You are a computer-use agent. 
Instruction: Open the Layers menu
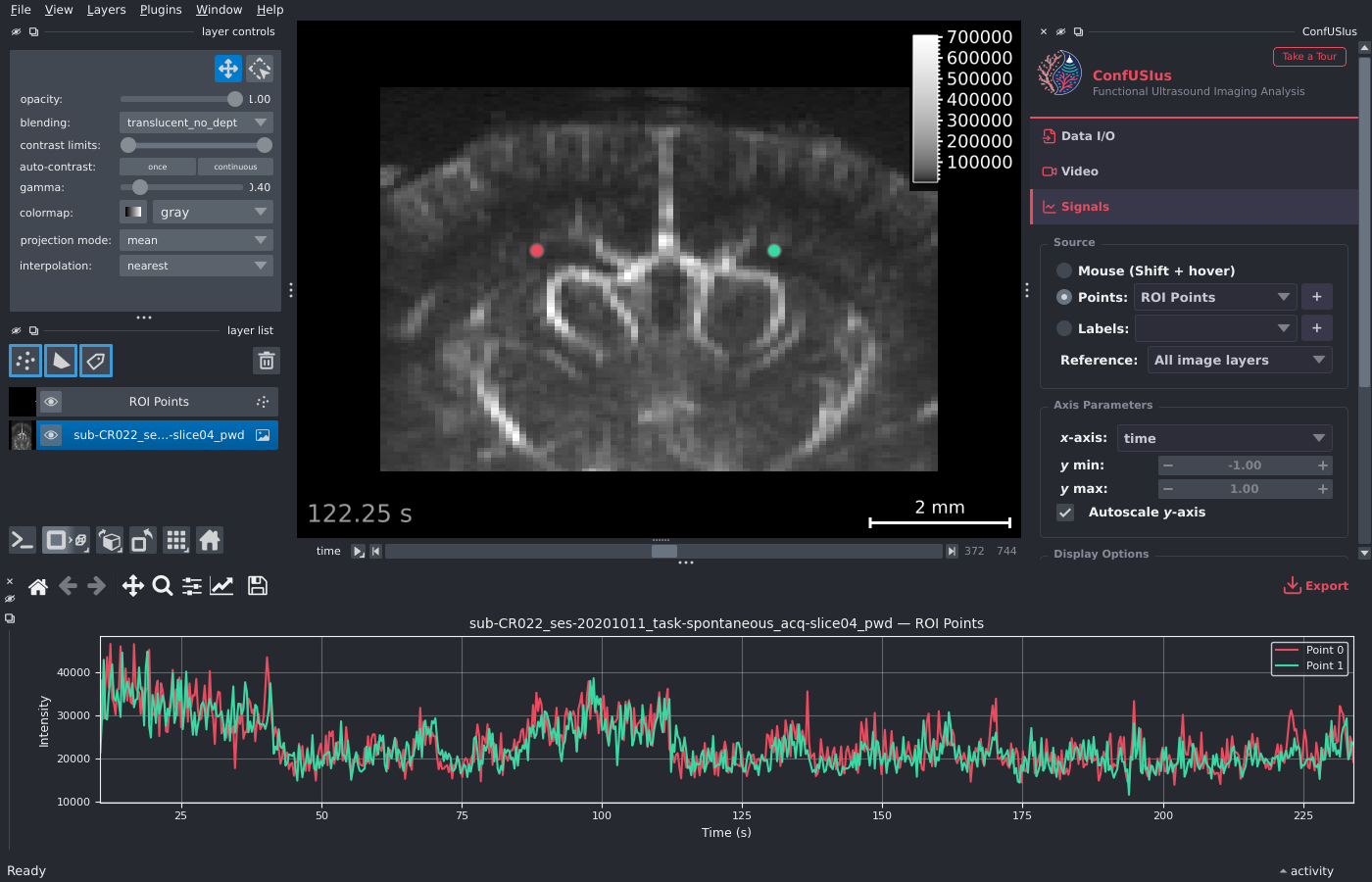(x=106, y=10)
